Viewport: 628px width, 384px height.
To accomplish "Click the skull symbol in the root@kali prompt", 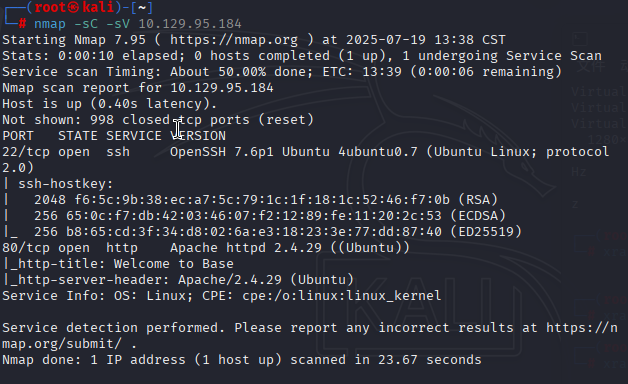I will (73, 8).
